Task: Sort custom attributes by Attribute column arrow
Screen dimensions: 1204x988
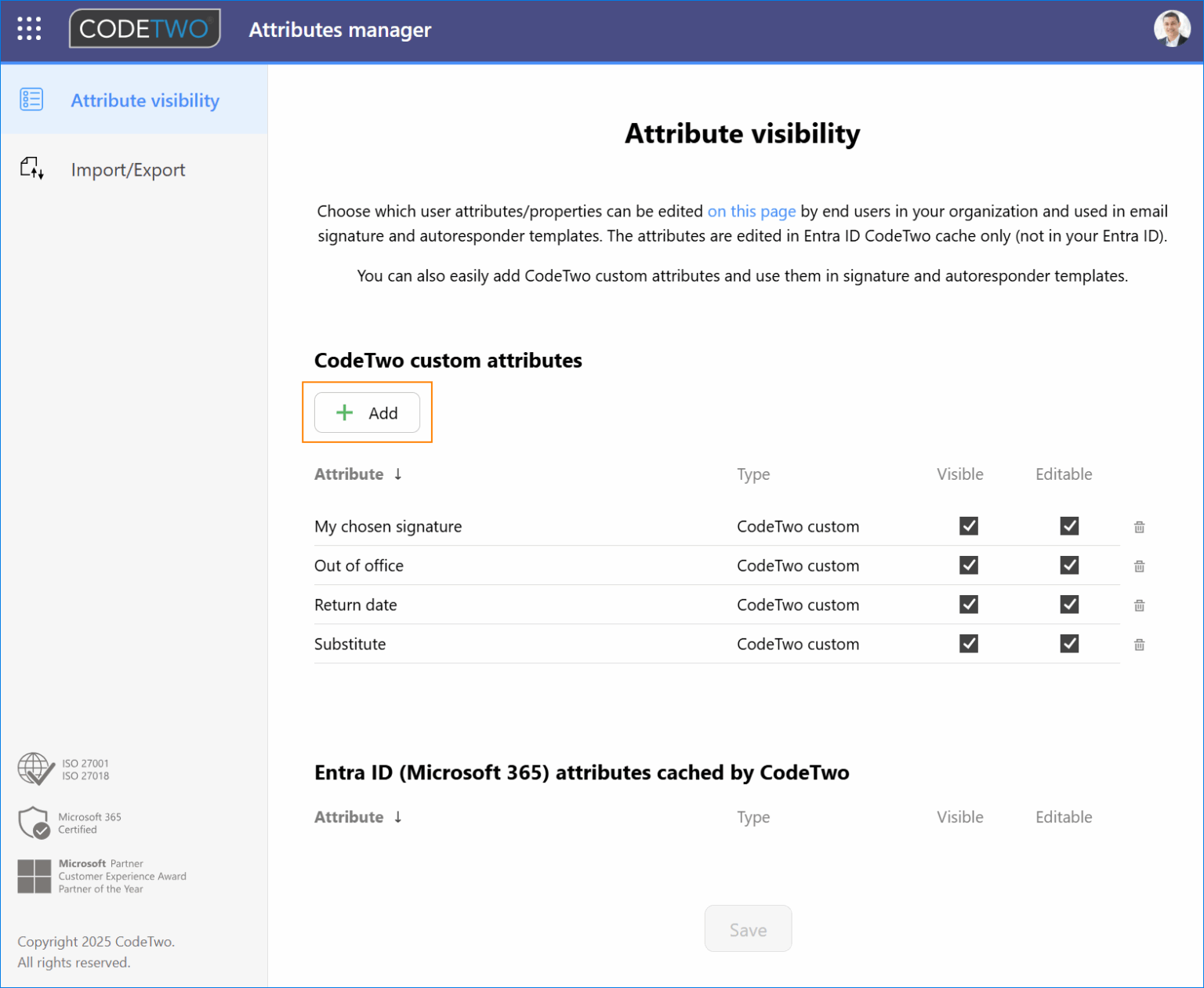Action: pos(398,474)
